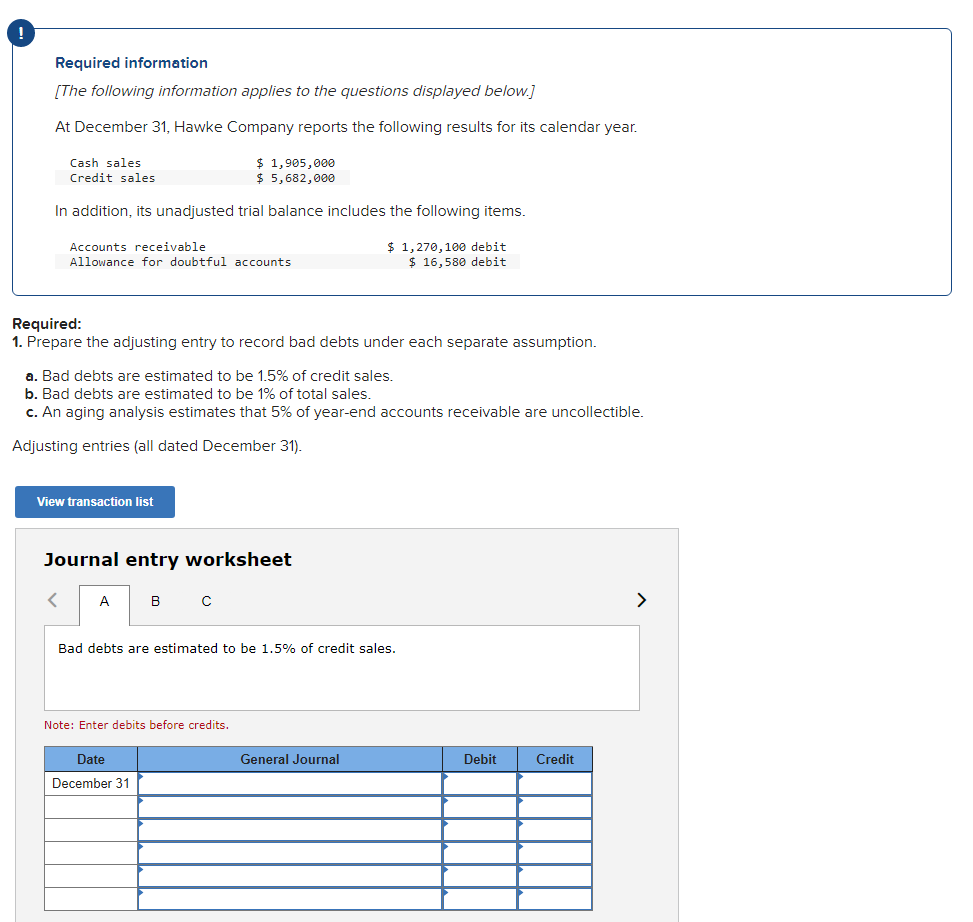Screen dimensions: 973x922
Task: Click the blue exclamation alert icon
Action: (21, 33)
